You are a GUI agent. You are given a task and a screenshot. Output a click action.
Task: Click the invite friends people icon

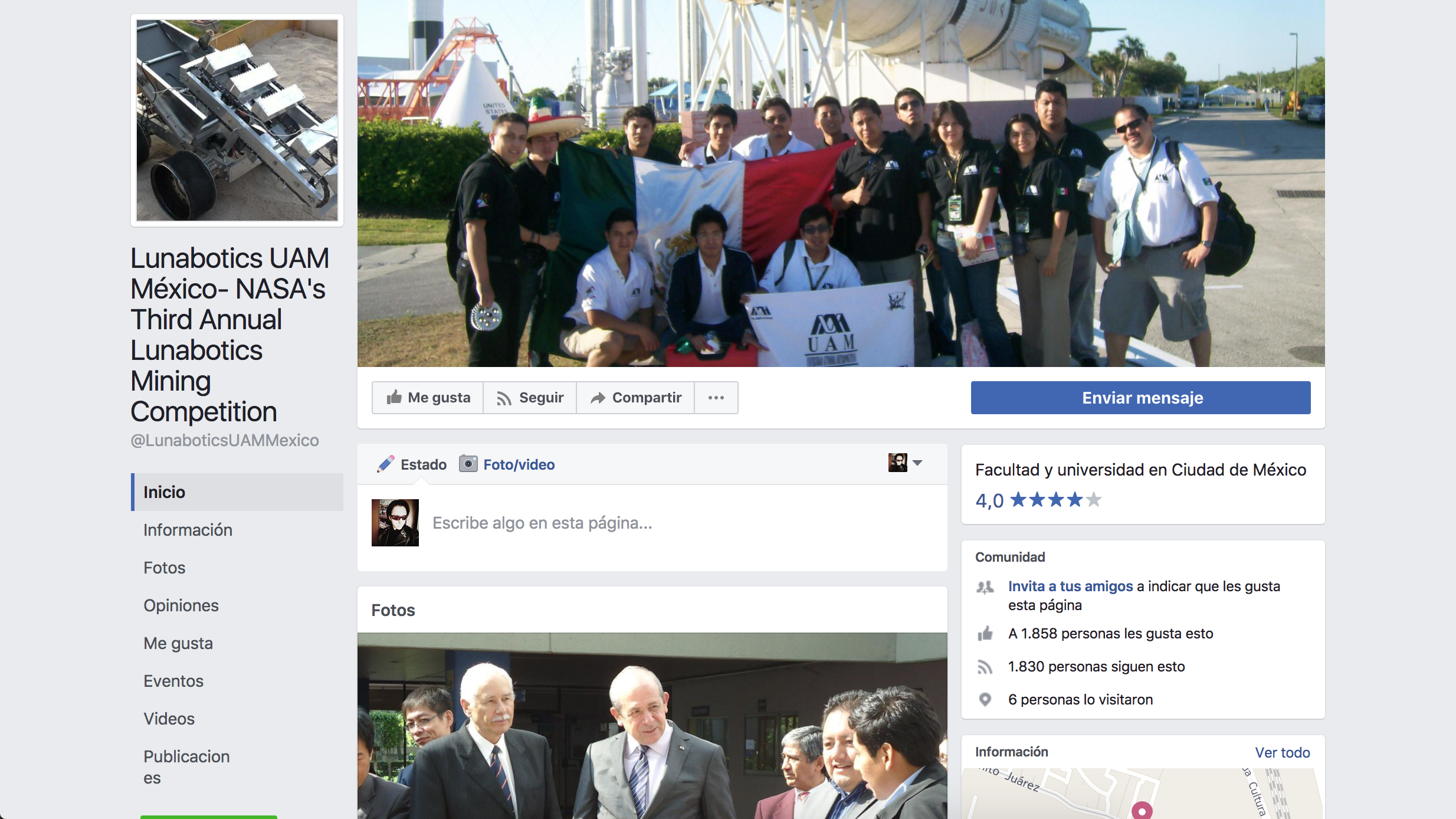coord(985,587)
